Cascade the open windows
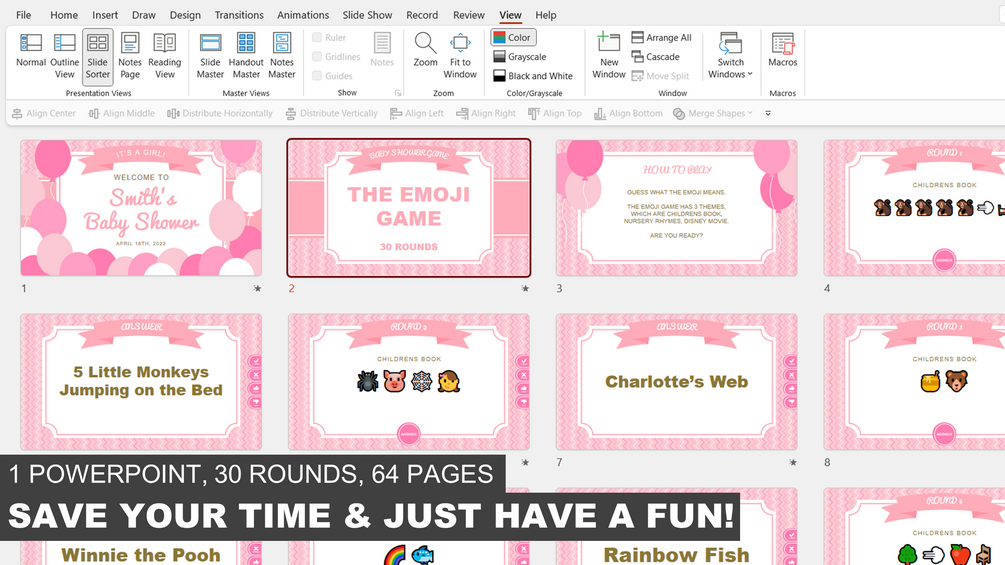Viewport: 1005px width, 565px height. pos(656,57)
